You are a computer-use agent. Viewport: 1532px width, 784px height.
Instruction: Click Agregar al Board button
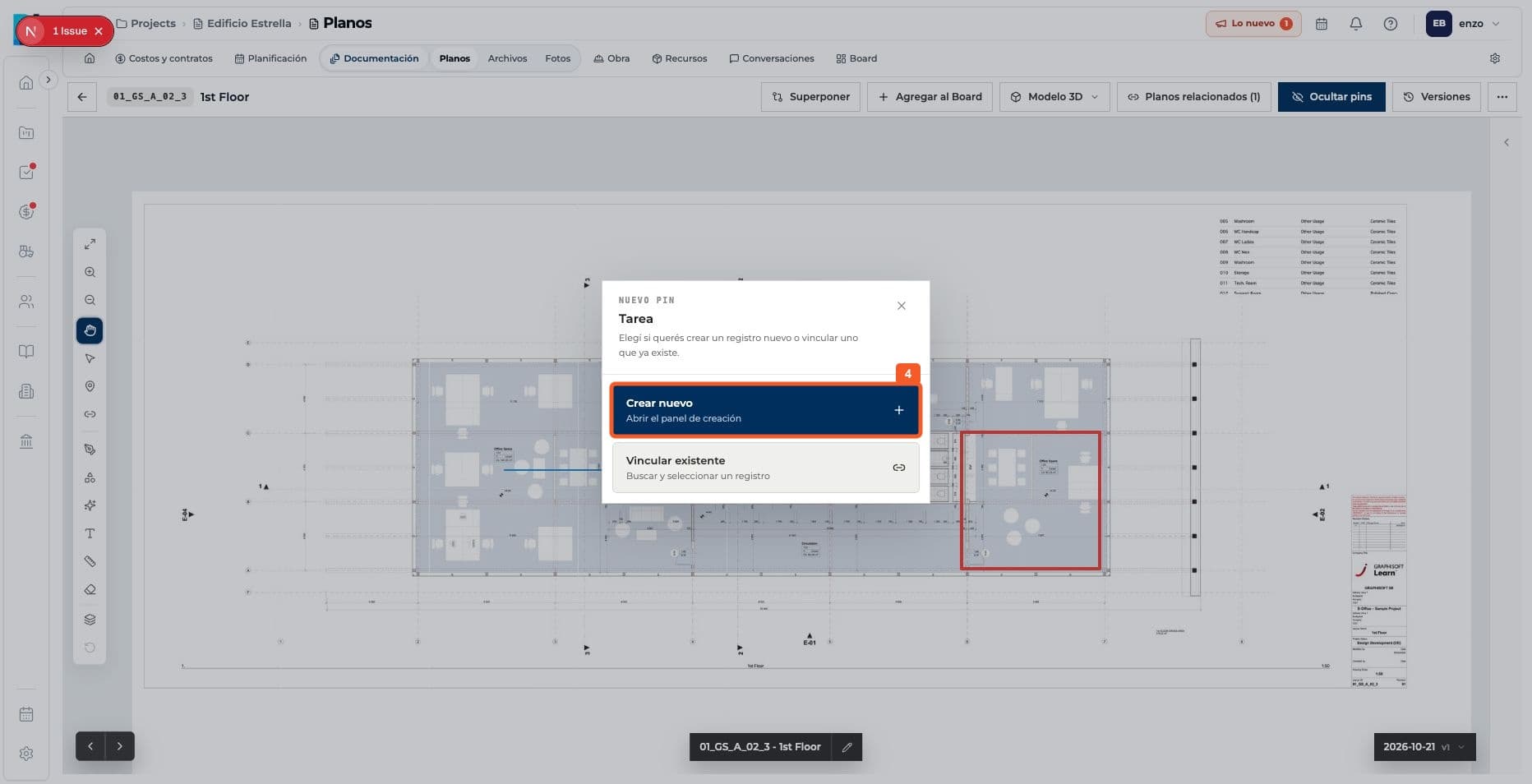point(930,97)
